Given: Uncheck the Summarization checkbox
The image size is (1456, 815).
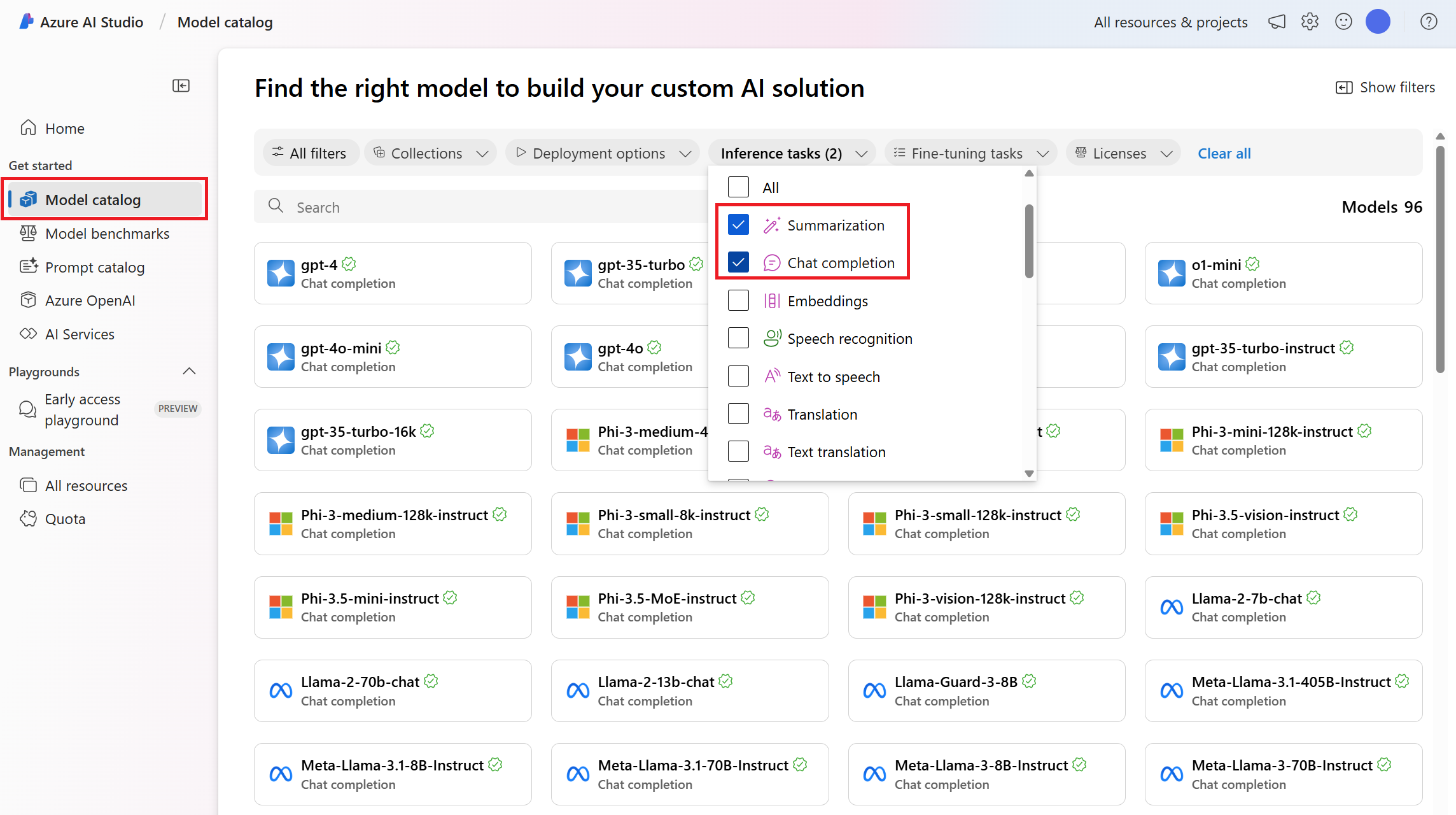Looking at the screenshot, I should [738, 225].
